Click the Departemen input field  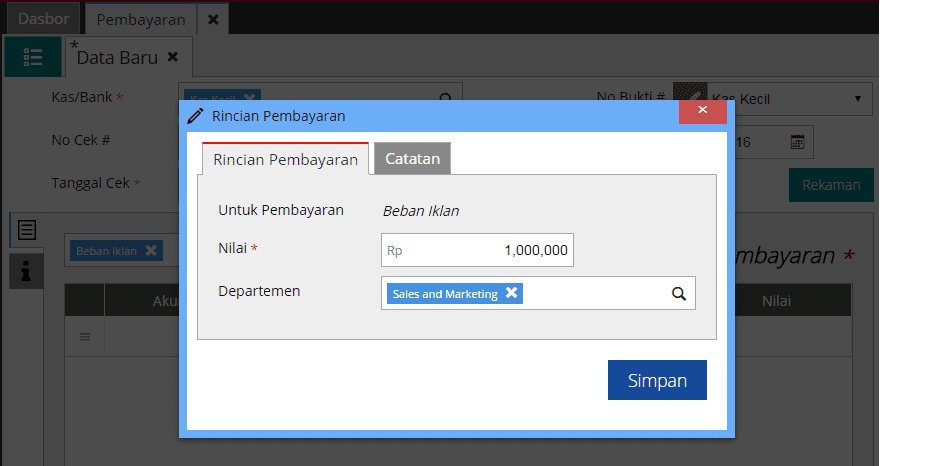coord(538,294)
